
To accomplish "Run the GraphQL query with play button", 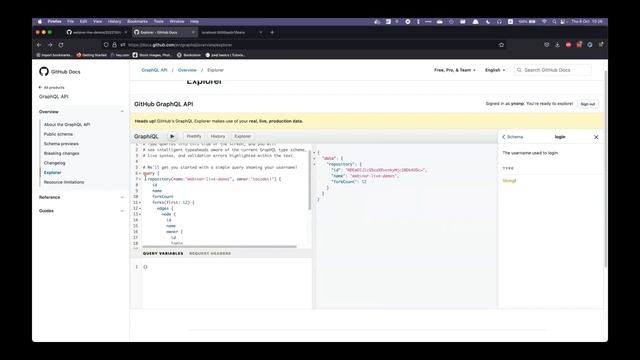I will [x=172, y=136].
